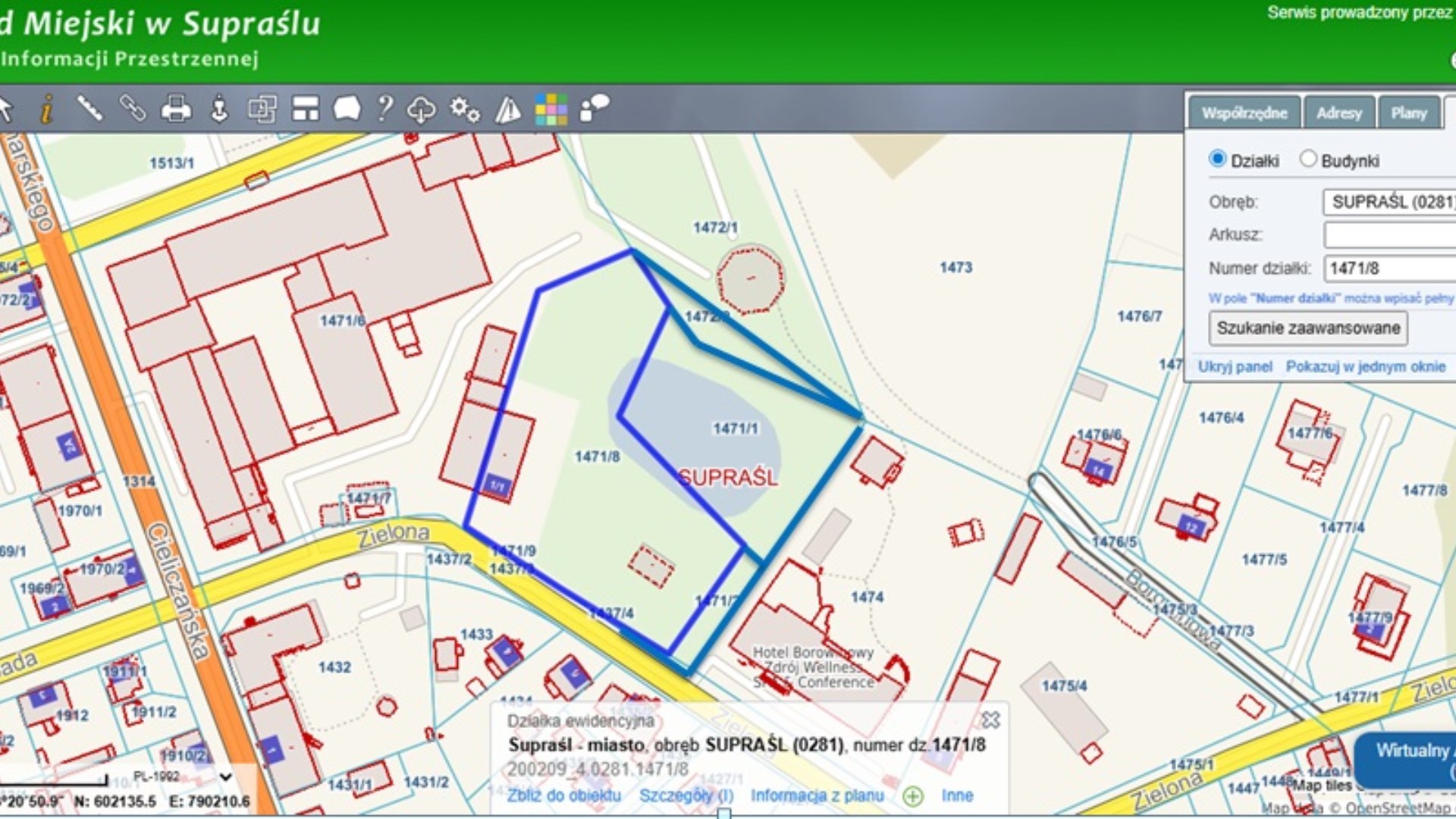Viewport: 1456px width, 819px height.
Task: Switch to the Plany tab
Action: tap(1409, 113)
